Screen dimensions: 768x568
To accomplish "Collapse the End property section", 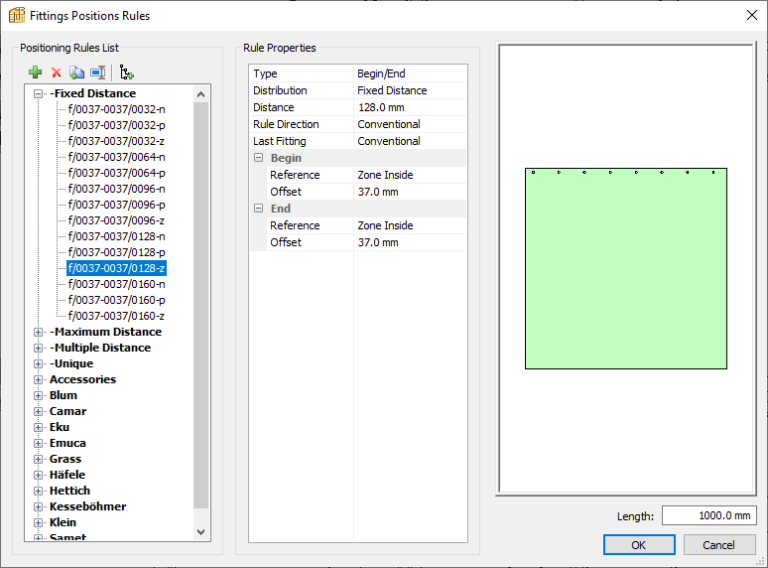I will 259,208.
